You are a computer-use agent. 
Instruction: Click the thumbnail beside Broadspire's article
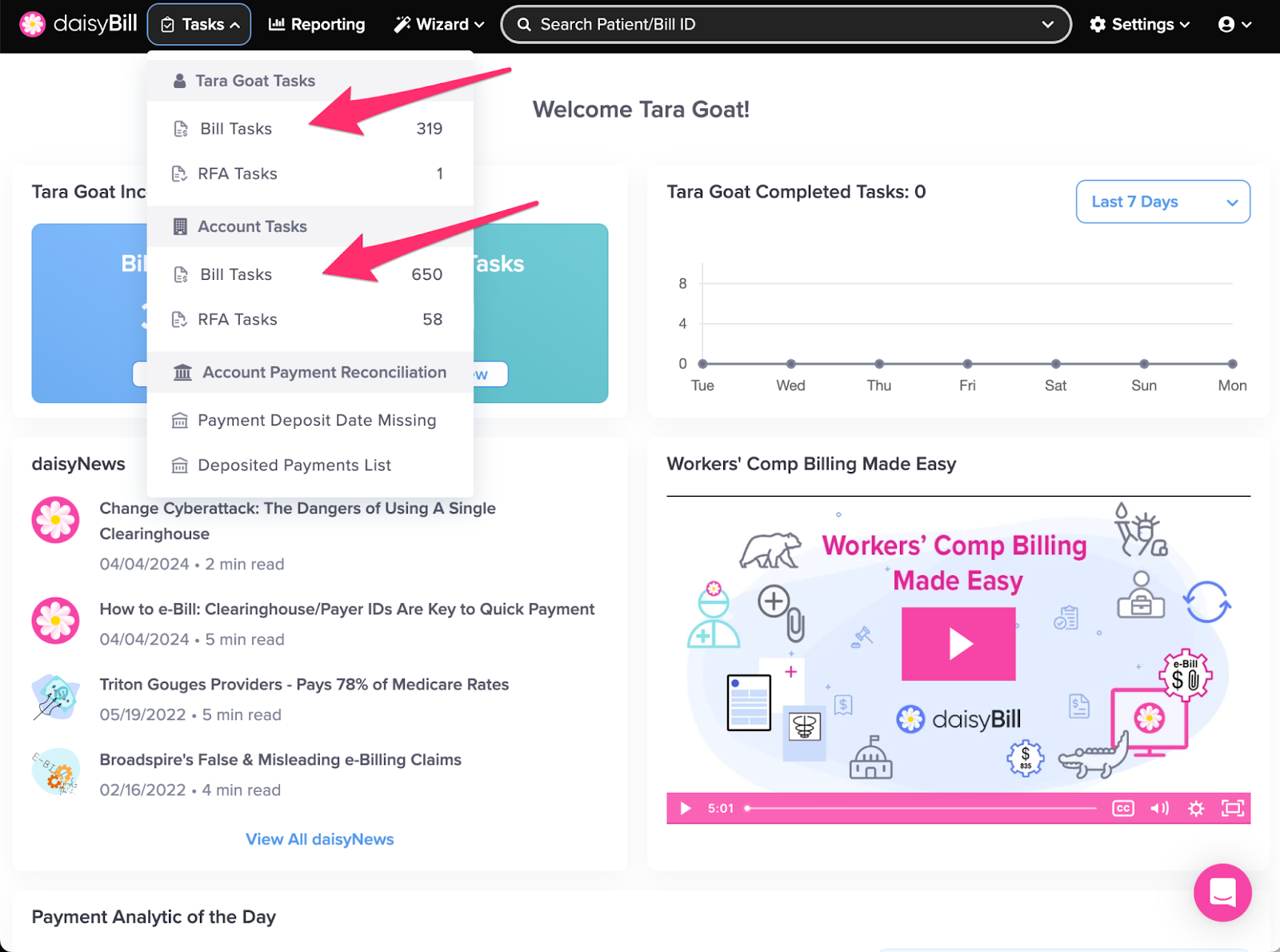click(x=55, y=771)
